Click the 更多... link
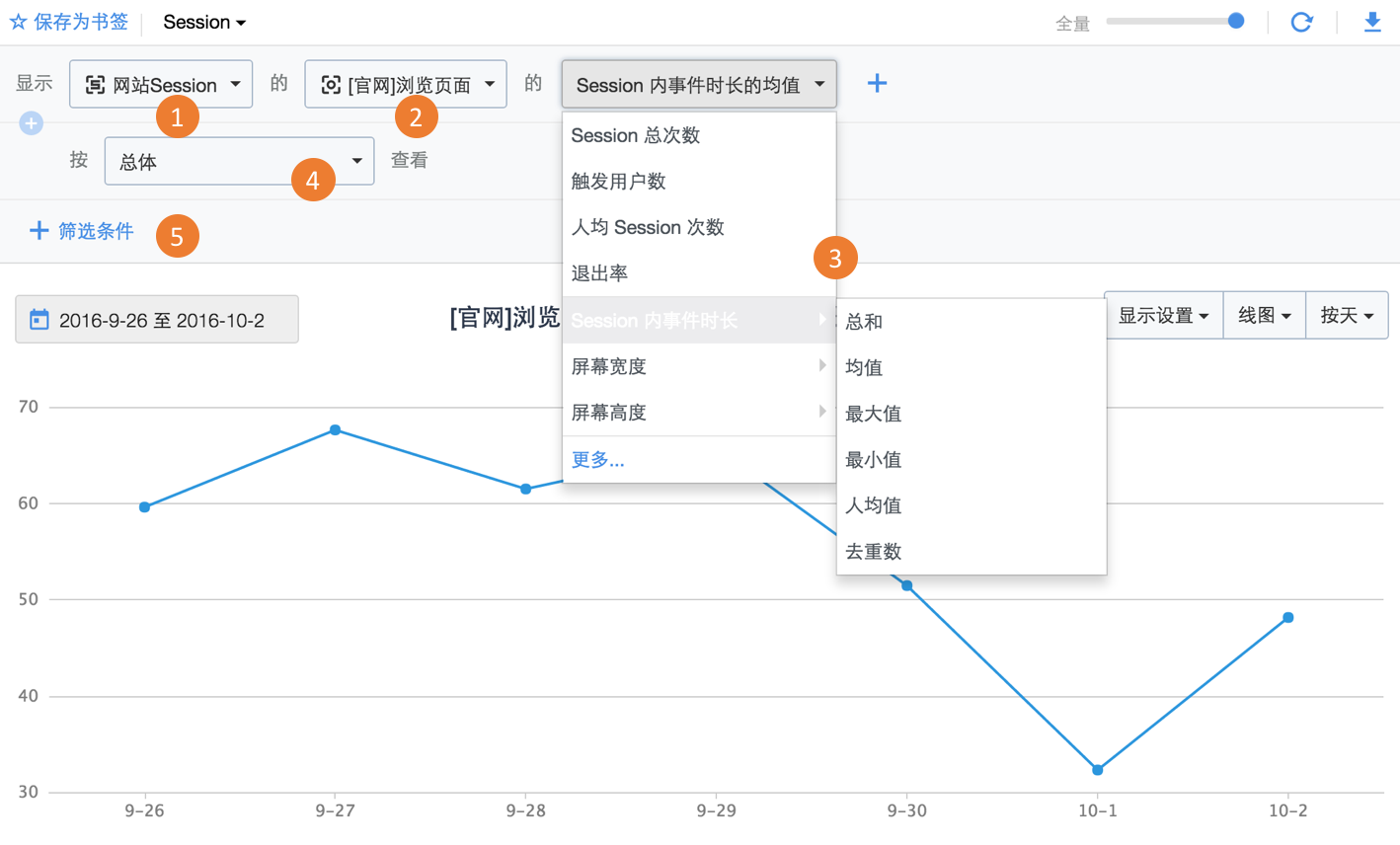 click(597, 459)
